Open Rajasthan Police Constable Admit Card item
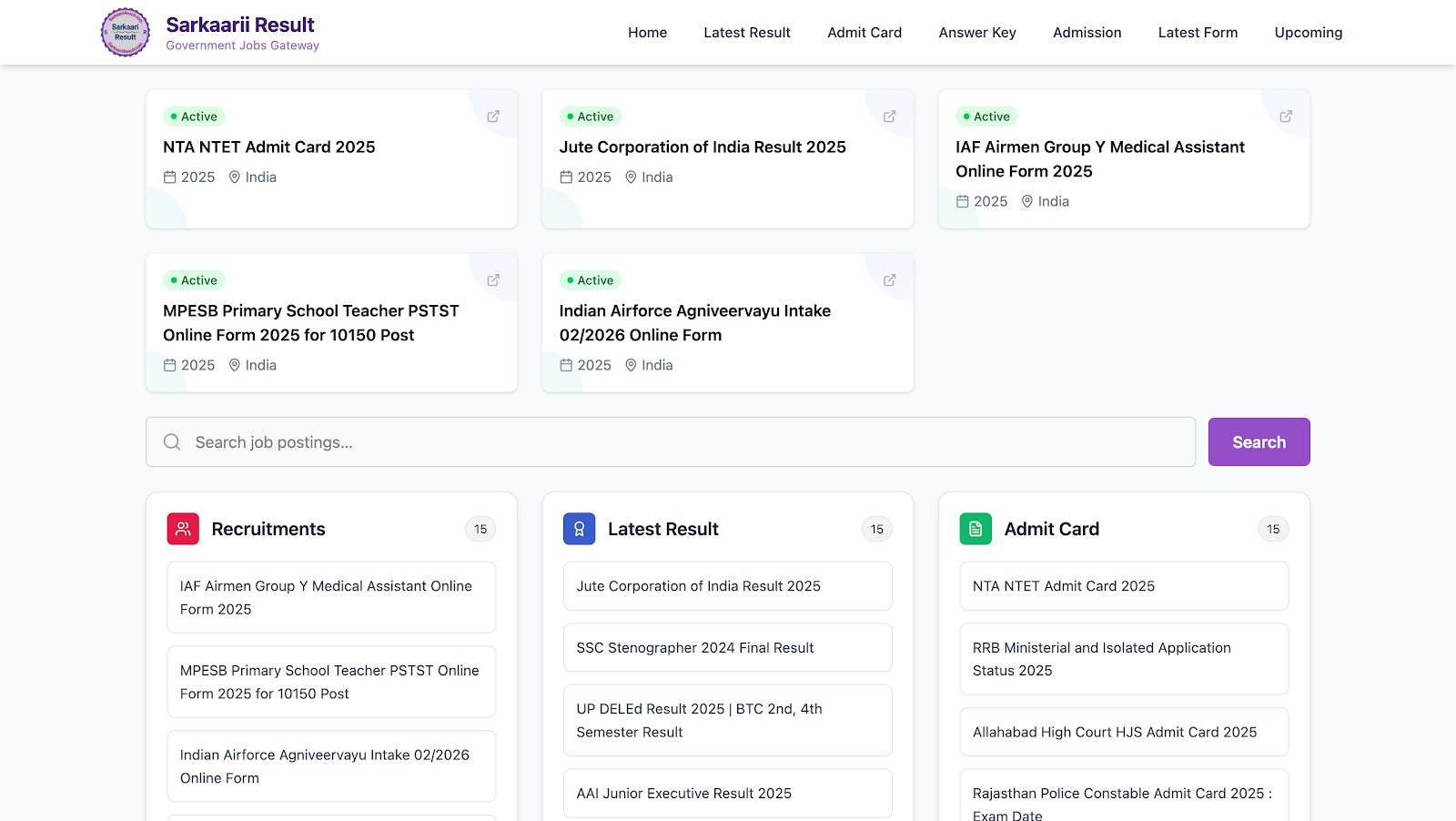This screenshot has height=821, width=1456. pyautogui.click(x=1124, y=796)
